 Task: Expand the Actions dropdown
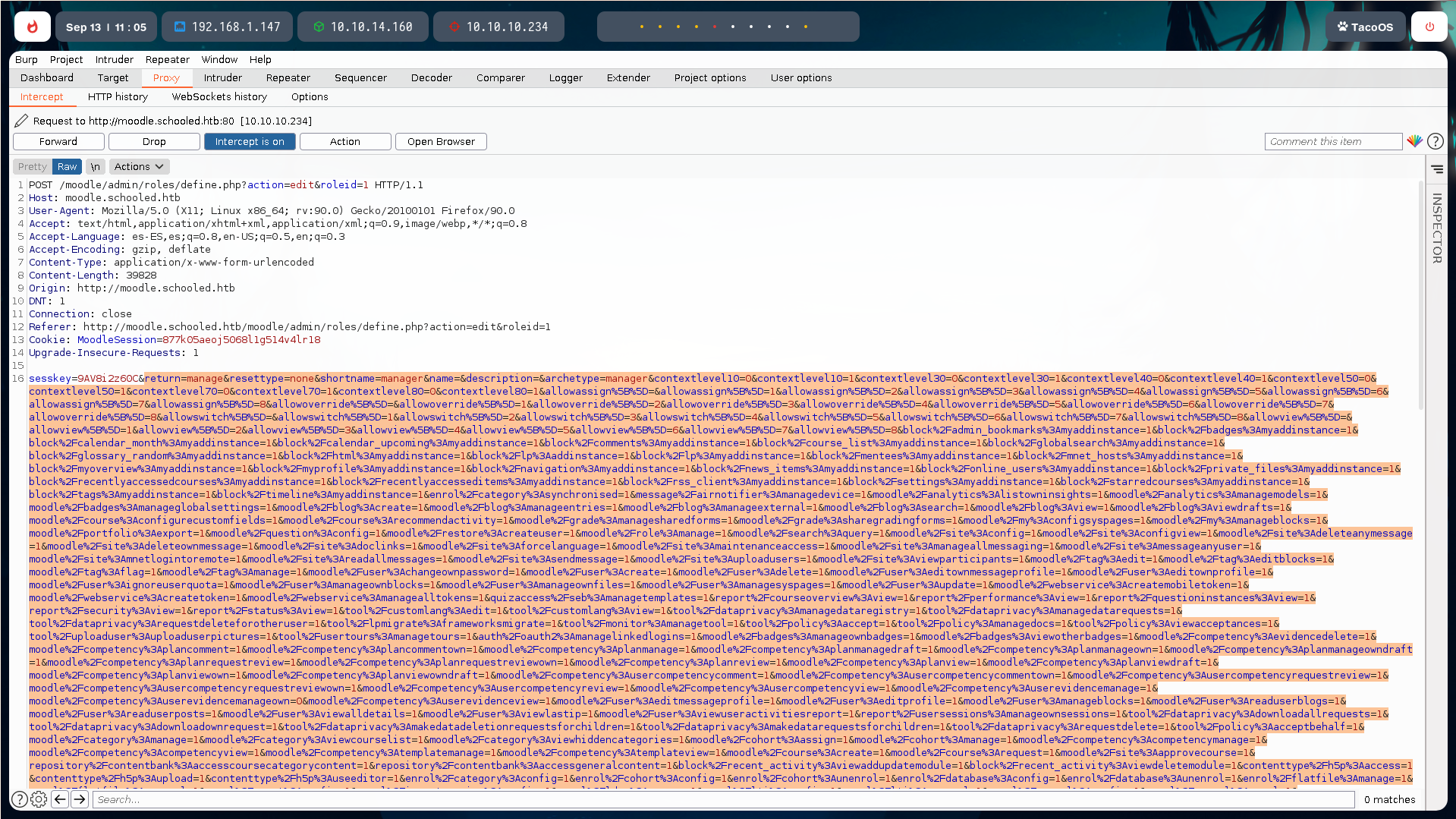coord(139,167)
